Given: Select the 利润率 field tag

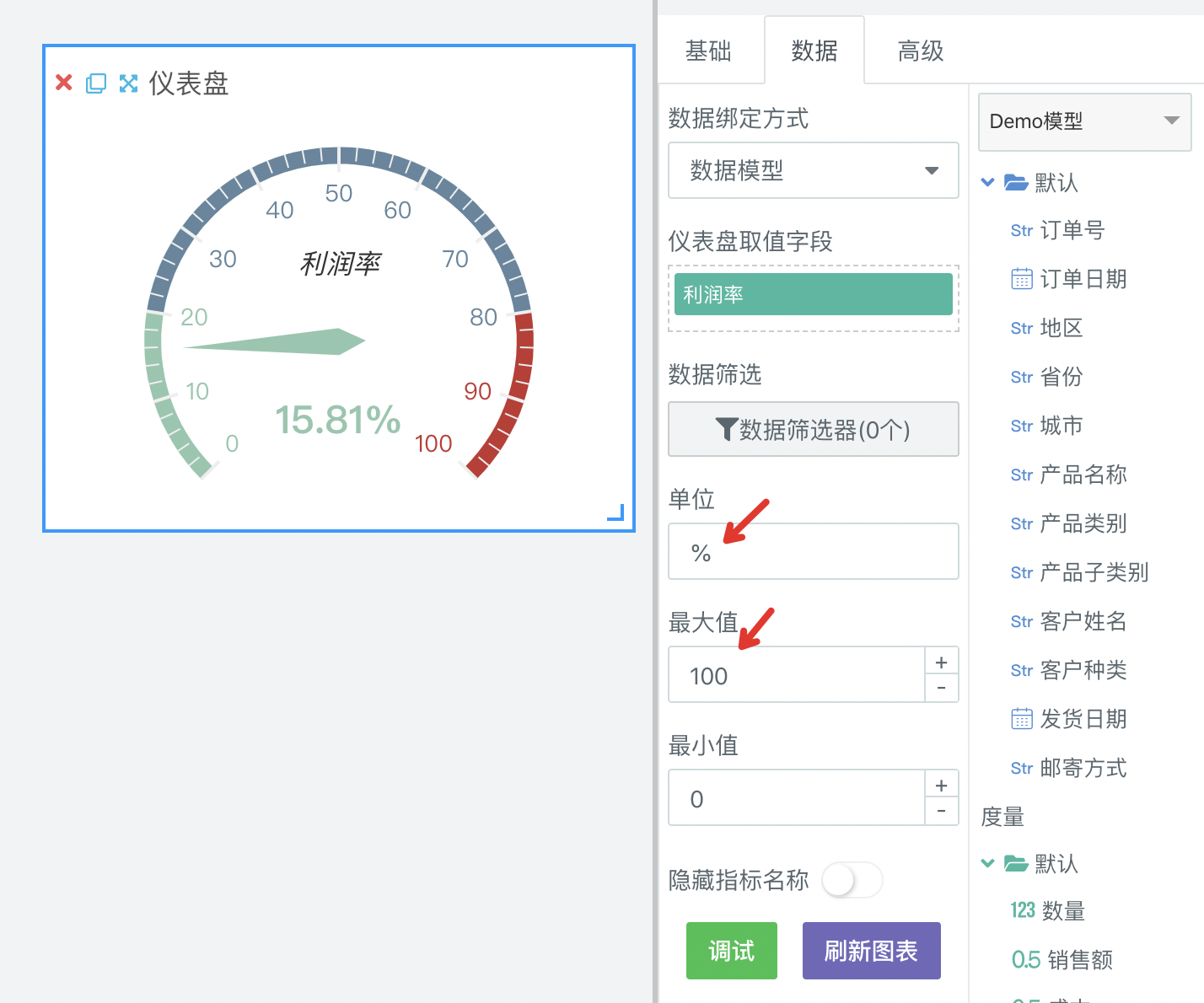Looking at the screenshot, I should click(814, 294).
